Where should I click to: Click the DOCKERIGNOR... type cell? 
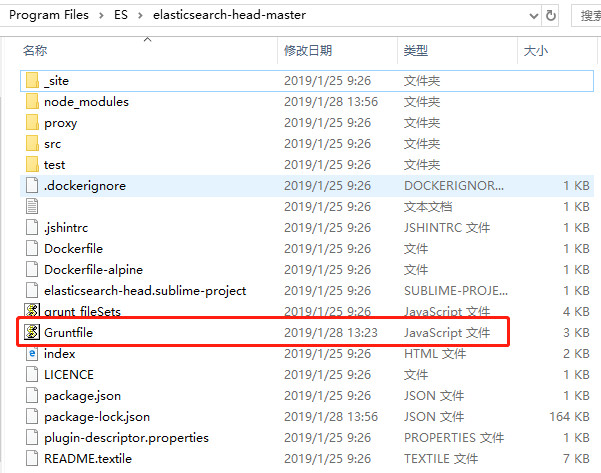pyautogui.click(x=454, y=186)
